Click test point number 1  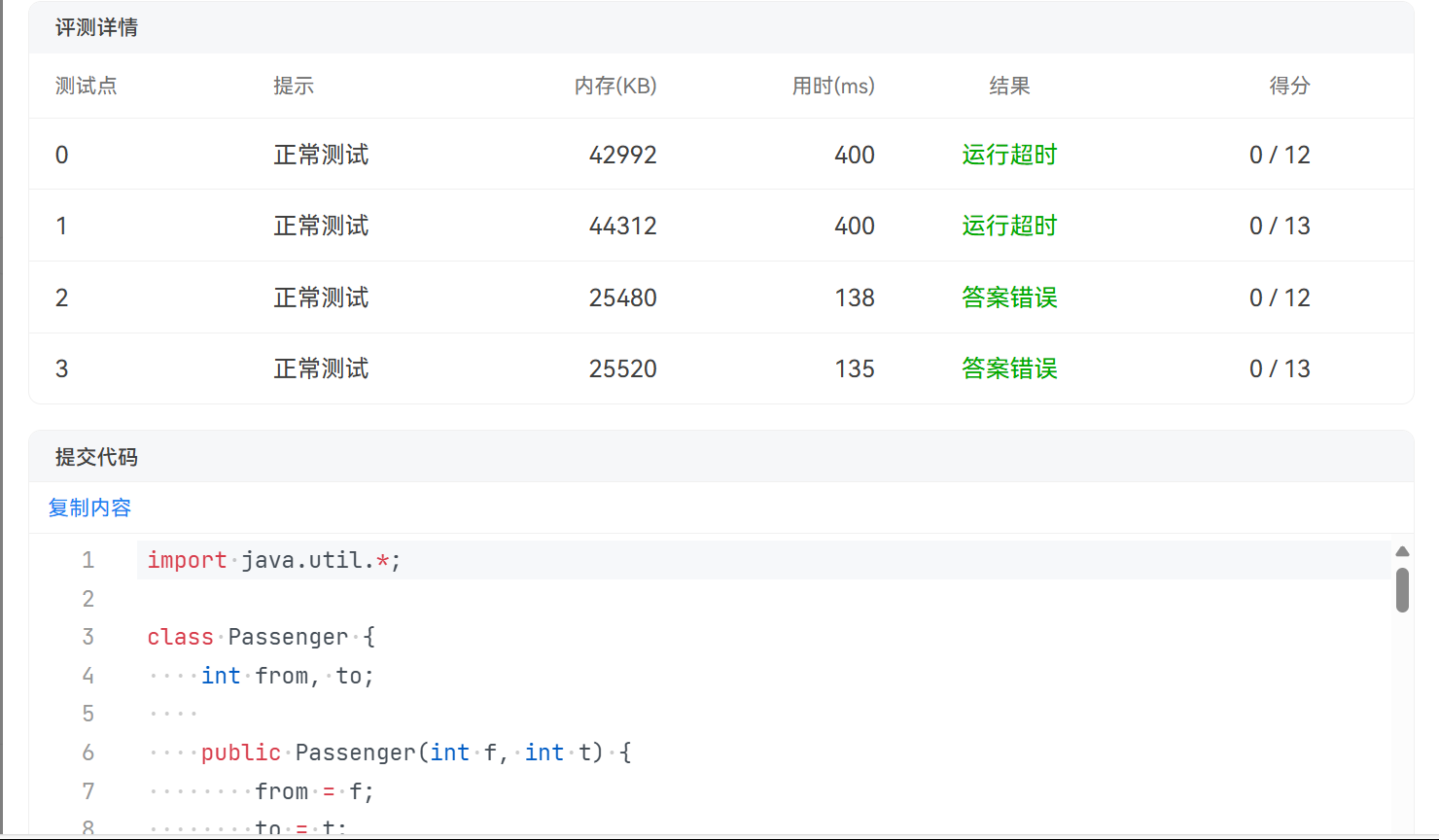61,226
